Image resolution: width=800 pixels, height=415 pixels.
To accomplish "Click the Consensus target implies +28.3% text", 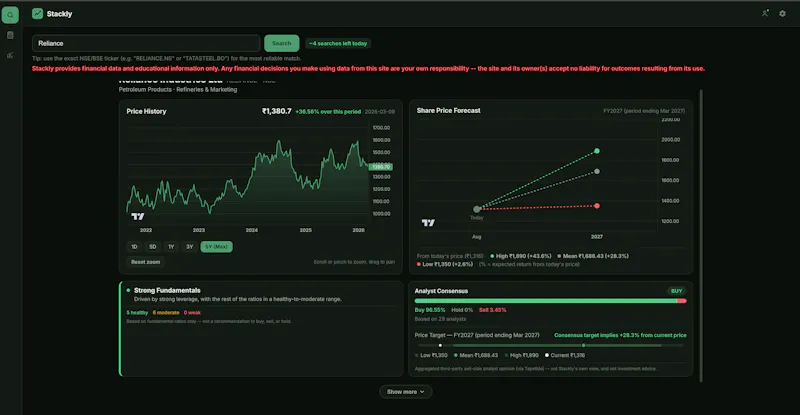I will tap(620, 335).
